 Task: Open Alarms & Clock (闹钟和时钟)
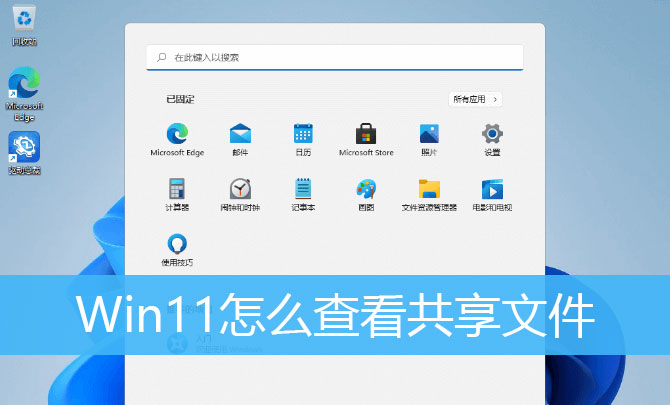coord(240,195)
